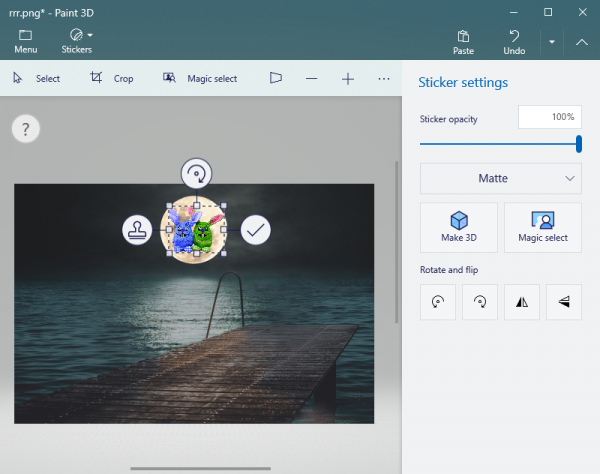Viewport: 600px width, 474px height.
Task: Click the vertical canvas scrollbar
Action: pos(396,242)
